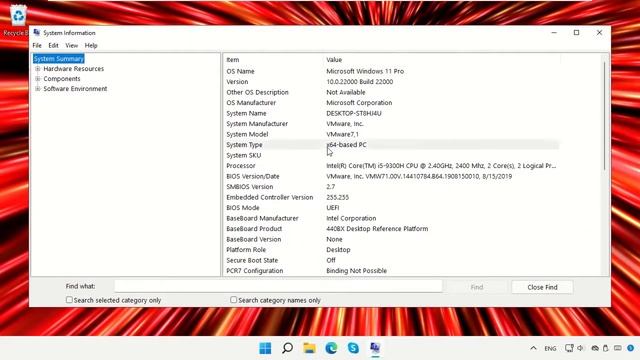640x360 pixels.
Task: Click value DESKTOP-ST8HJ4U
Action: [354, 113]
